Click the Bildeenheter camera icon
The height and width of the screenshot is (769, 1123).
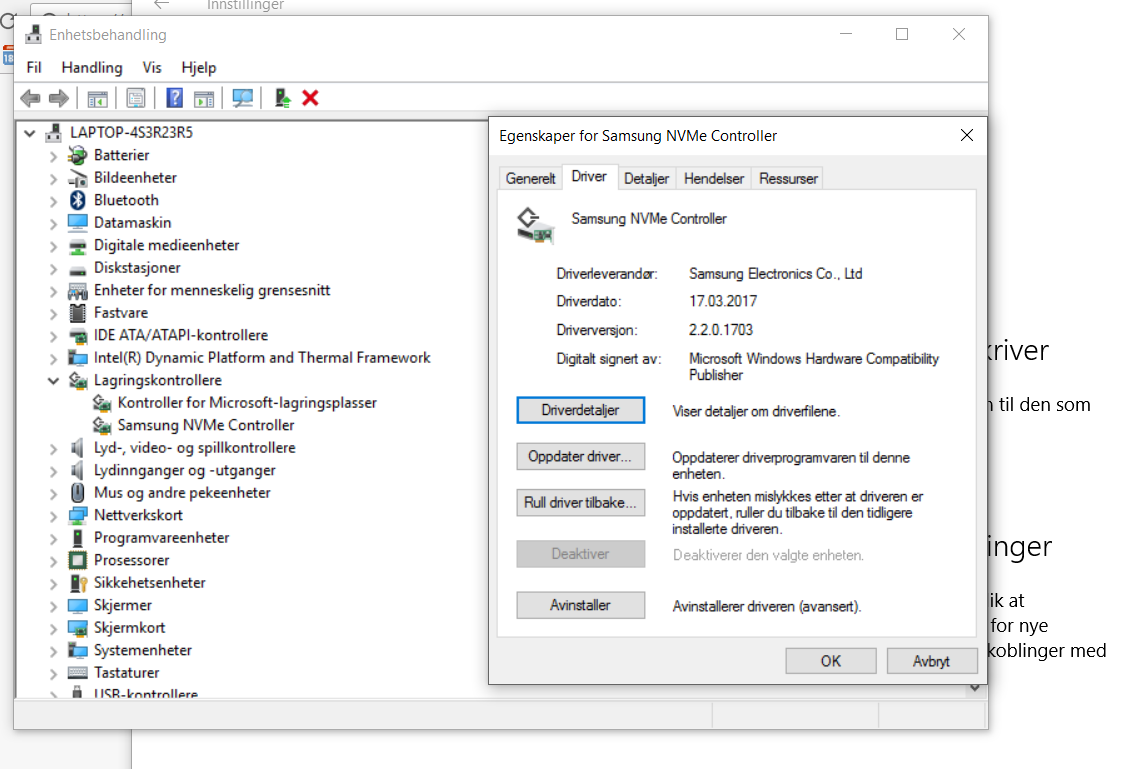77,178
